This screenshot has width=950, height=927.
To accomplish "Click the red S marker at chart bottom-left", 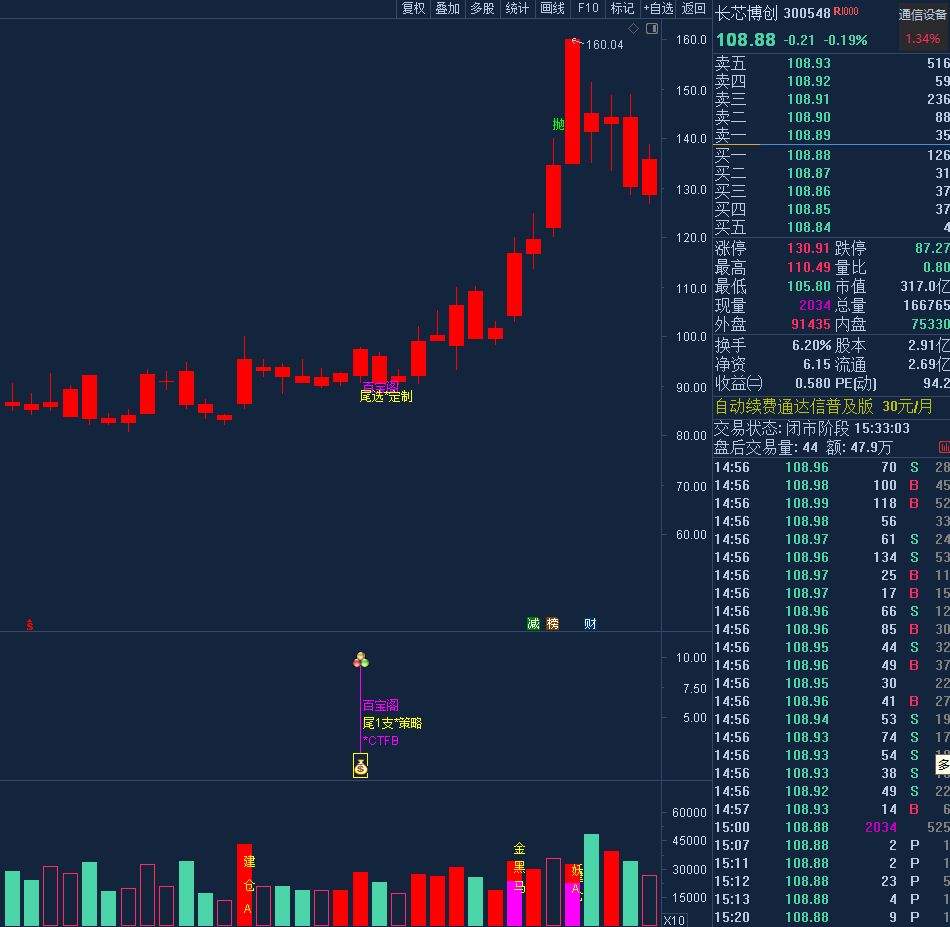I will [30, 625].
